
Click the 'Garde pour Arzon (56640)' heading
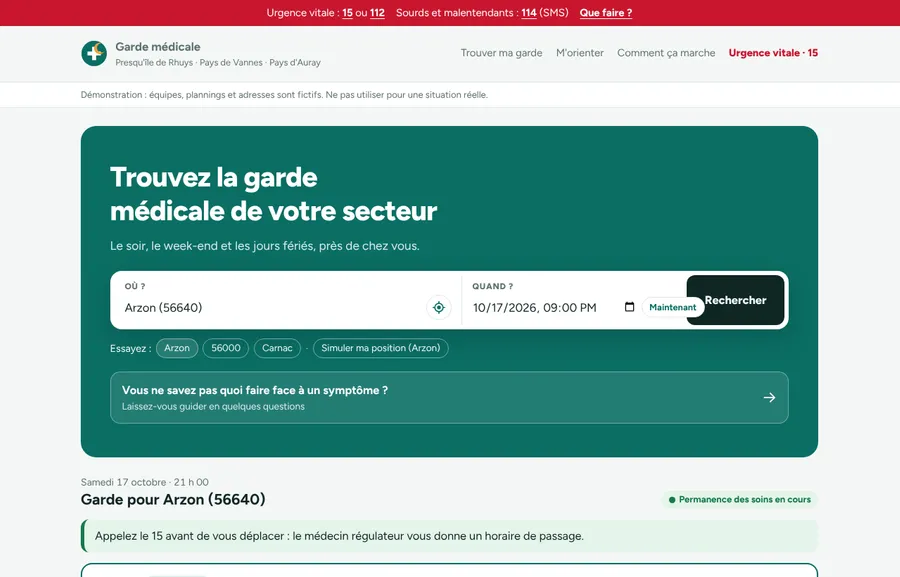click(173, 499)
